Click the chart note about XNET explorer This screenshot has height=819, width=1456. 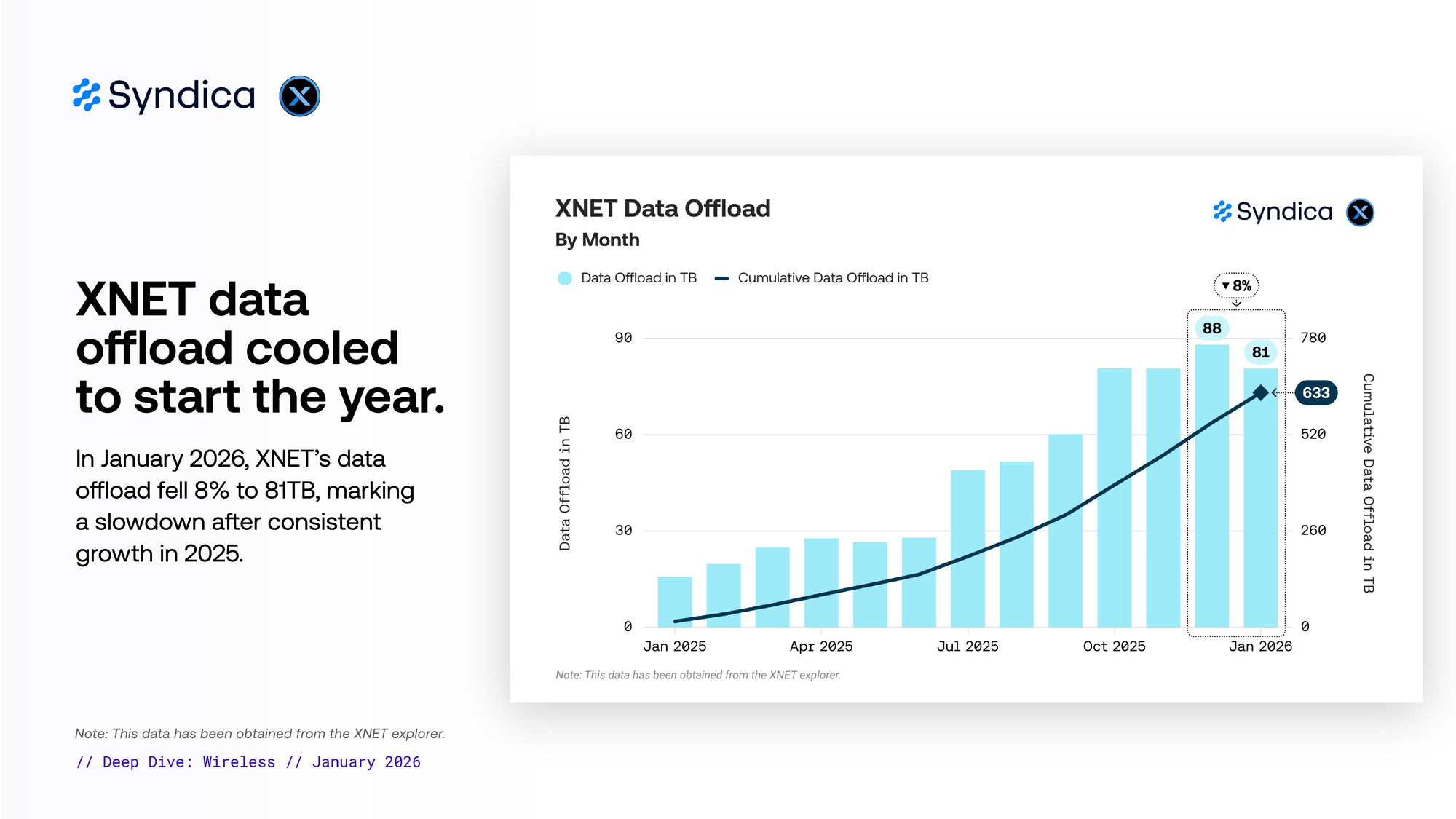tap(697, 676)
